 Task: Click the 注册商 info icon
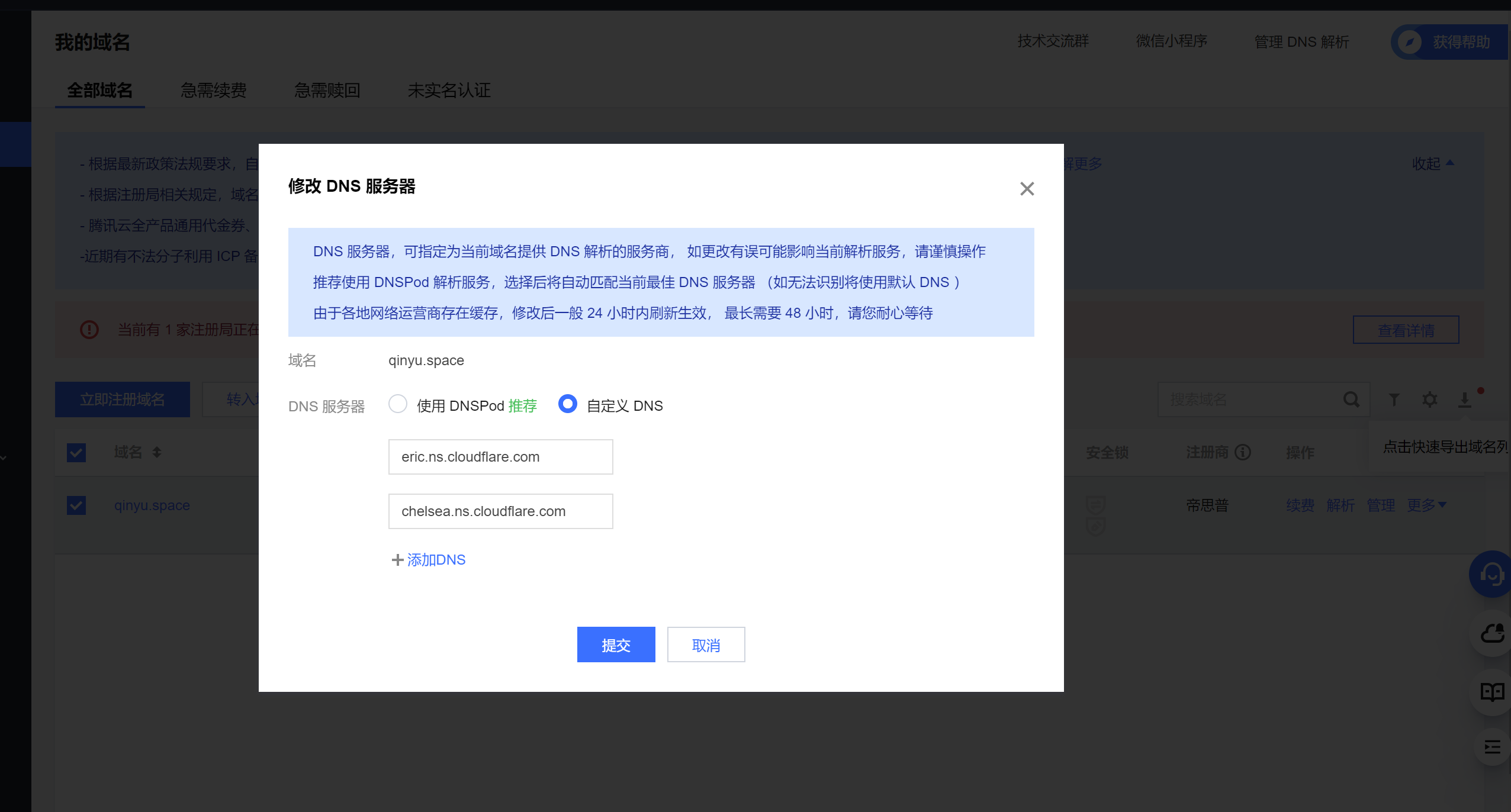pyautogui.click(x=1243, y=453)
